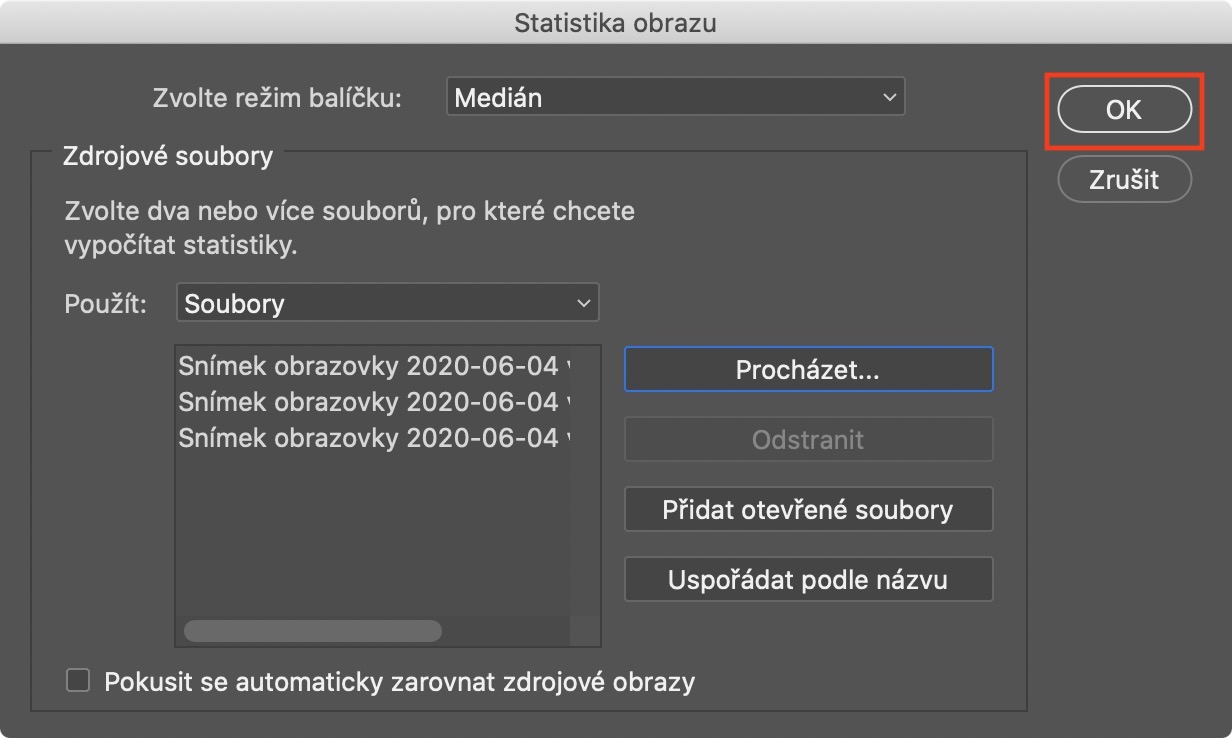Click the Odstranit button
The image size is (1232, 738).
click(808, 440)
